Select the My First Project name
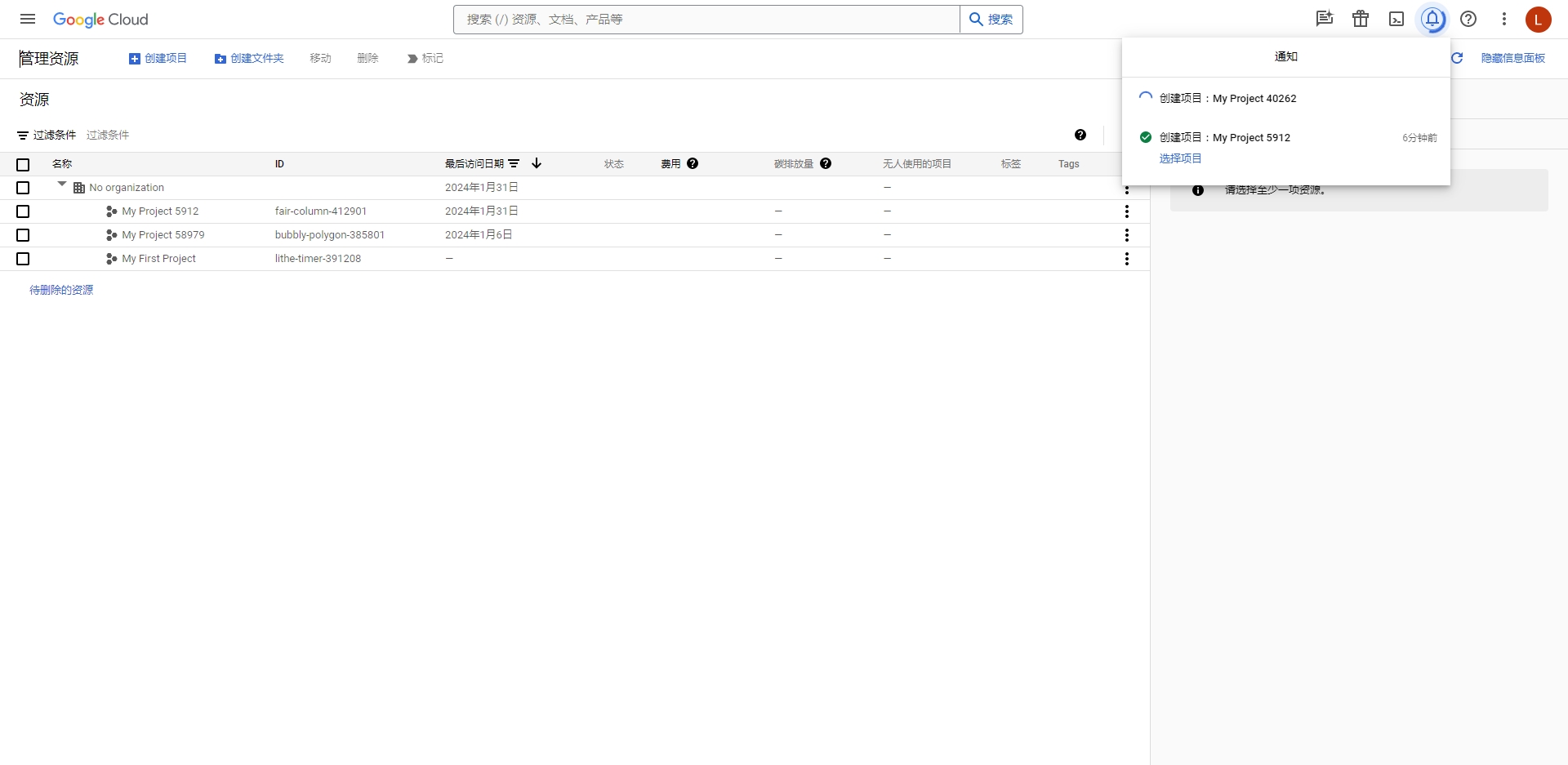Screen dimensions: 1568x765 point(158,259)
